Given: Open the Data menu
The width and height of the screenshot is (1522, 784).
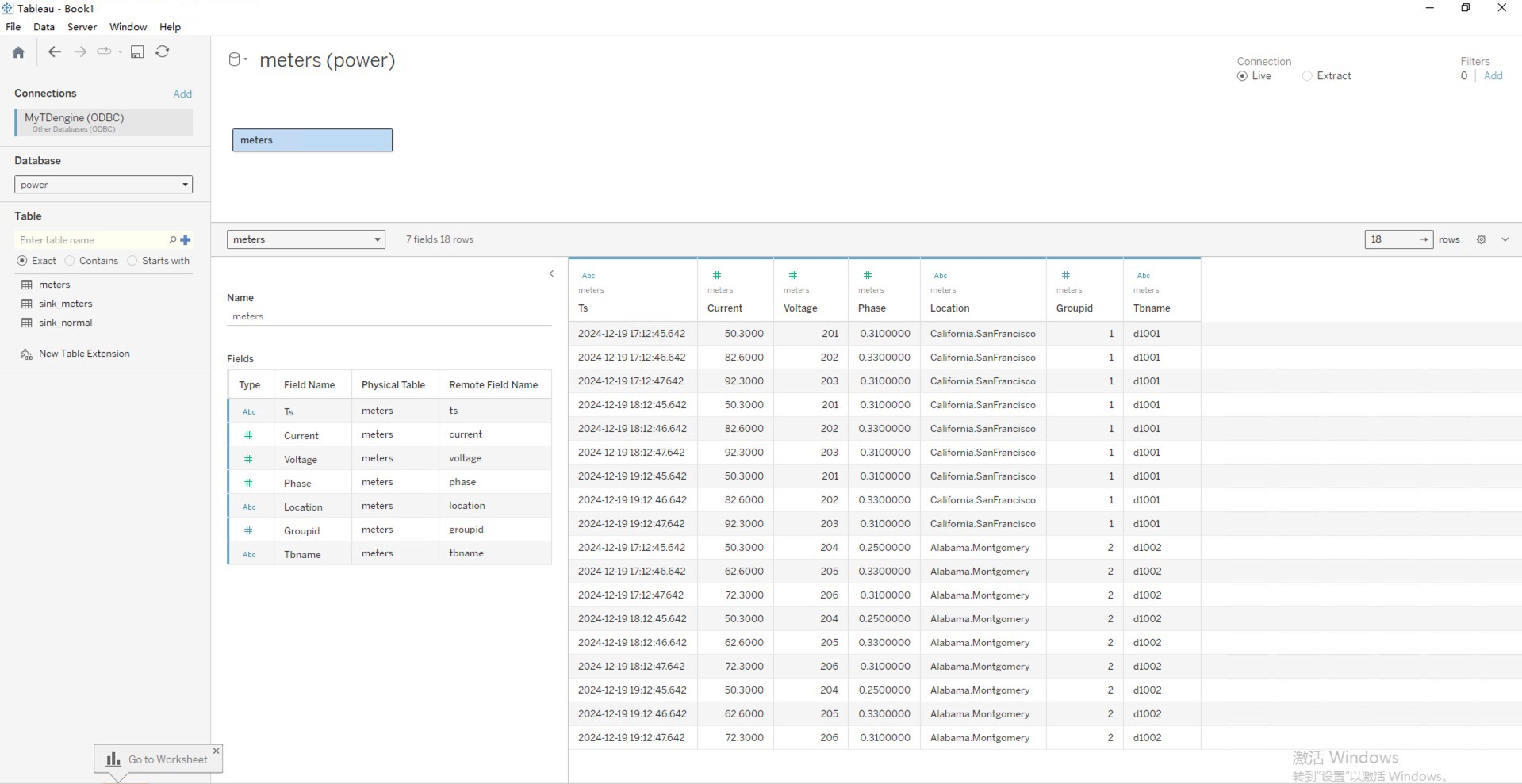Looking at the screenshot, I should point(44,26).
